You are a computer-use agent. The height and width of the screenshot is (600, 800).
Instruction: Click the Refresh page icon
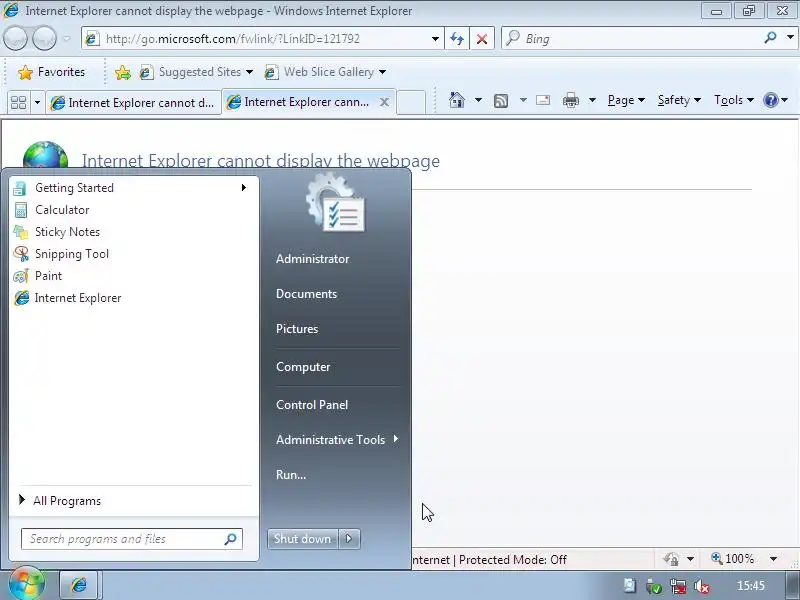(457, 39)
